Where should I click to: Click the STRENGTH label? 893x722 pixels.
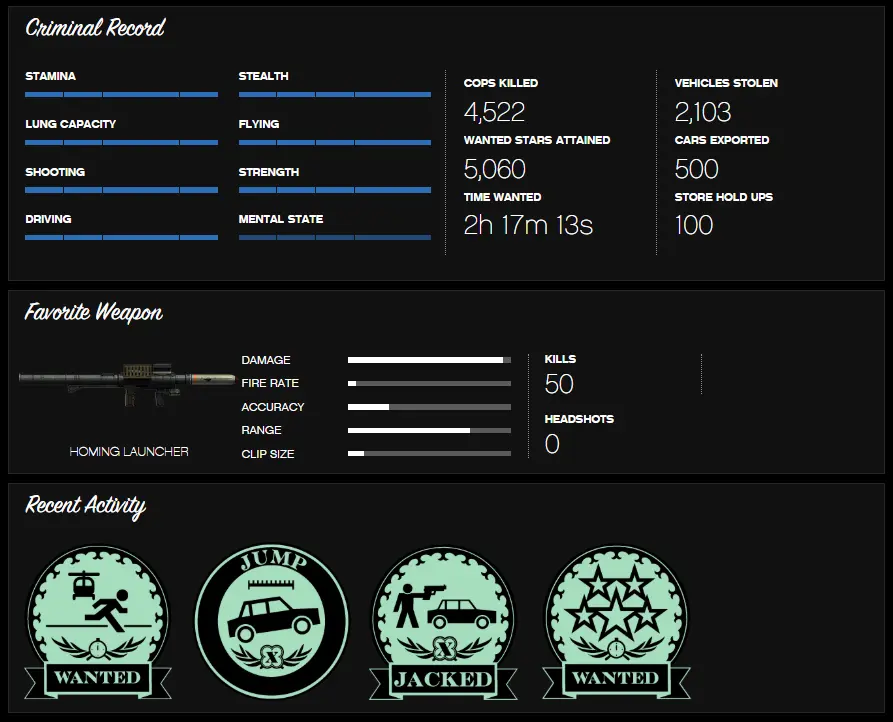tap(268, 172)
